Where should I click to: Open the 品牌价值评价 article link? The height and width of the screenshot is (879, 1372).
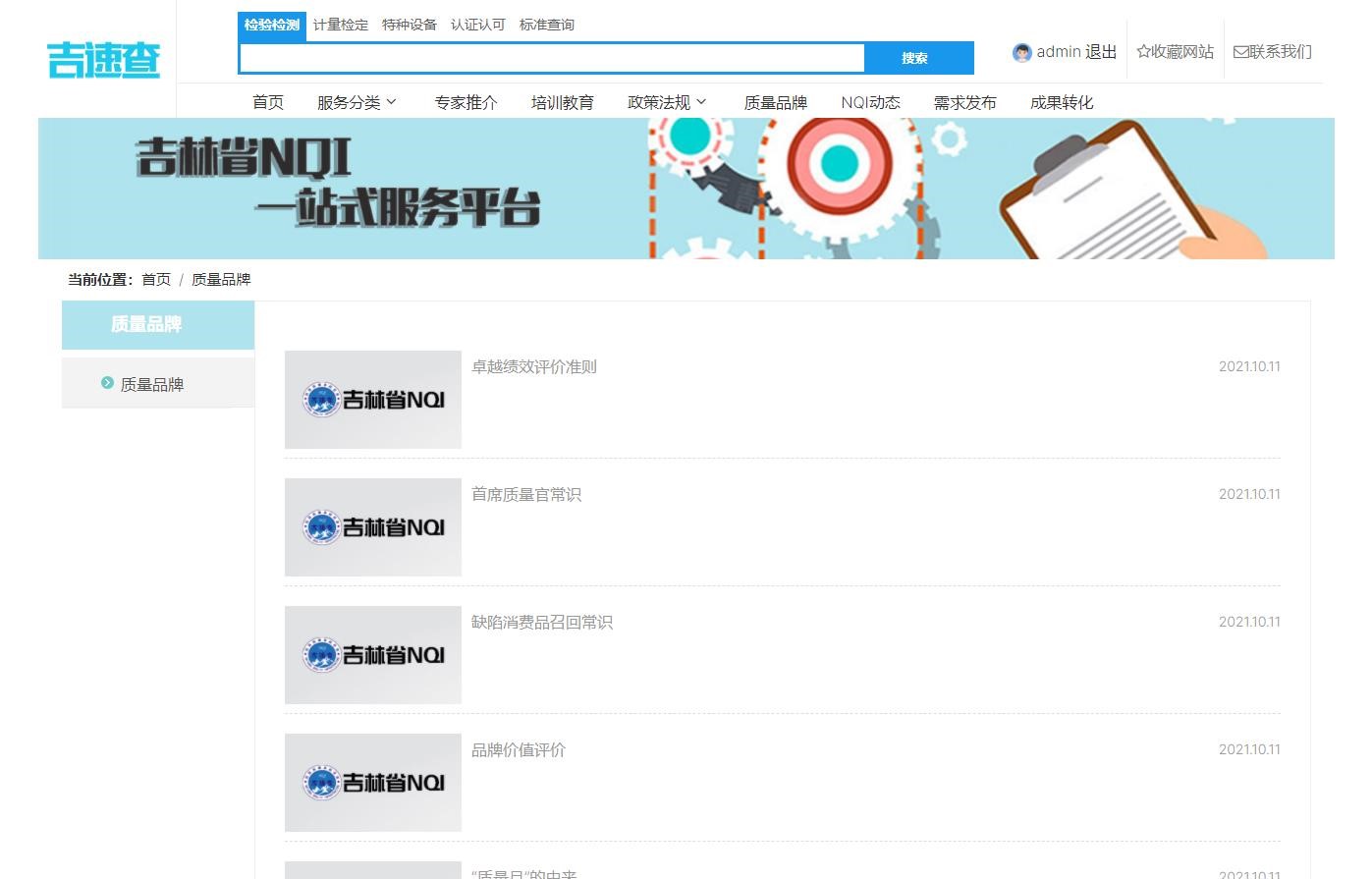[x=519, y=750]
